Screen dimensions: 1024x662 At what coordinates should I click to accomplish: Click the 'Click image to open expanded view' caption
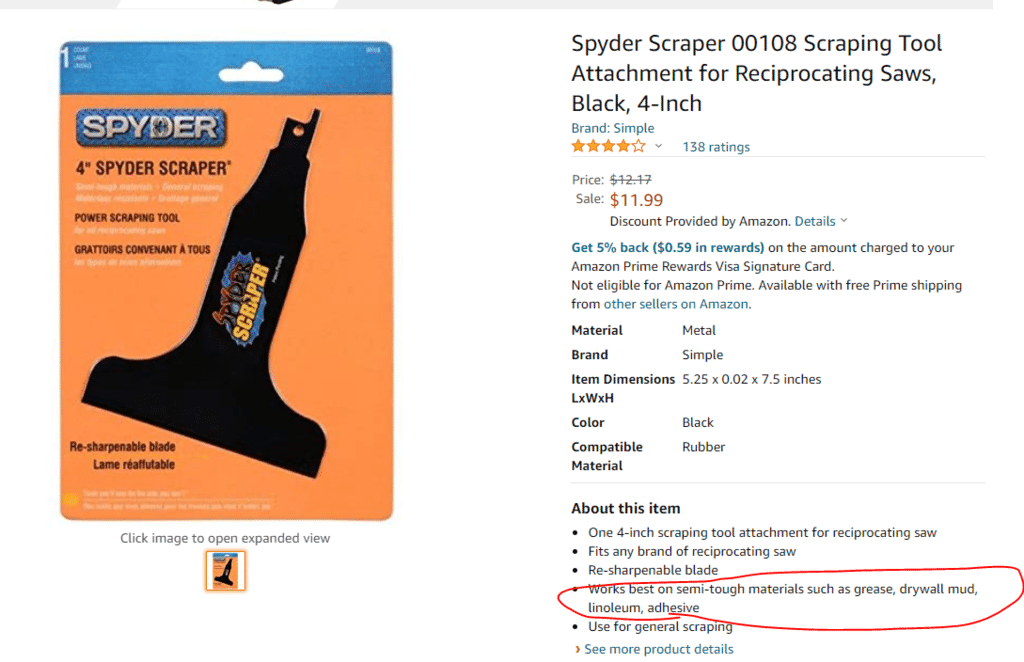coord(225,538)
